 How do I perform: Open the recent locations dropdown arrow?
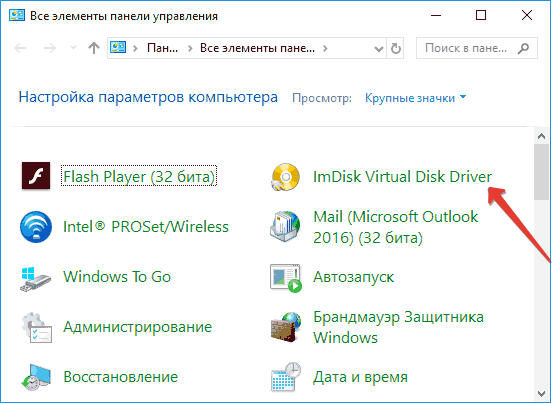click(x=73, y=48)
